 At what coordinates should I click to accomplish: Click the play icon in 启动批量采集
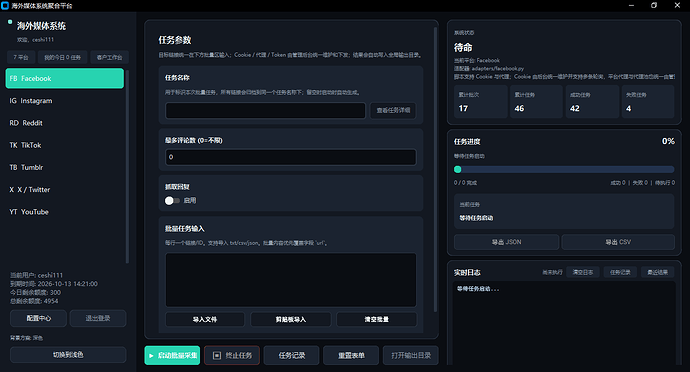(x=151, y=356)
